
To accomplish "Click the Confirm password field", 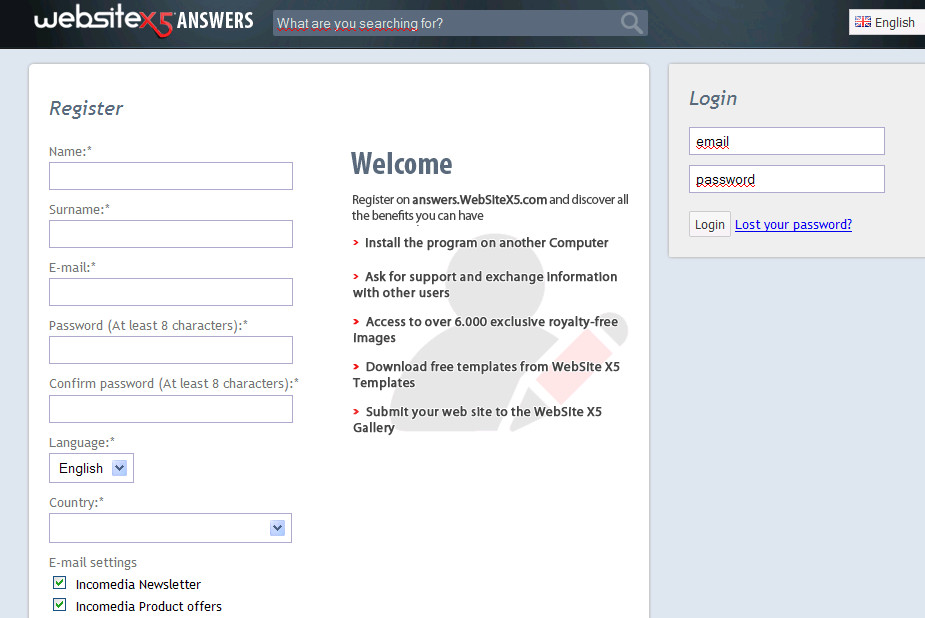I will tap(170, 409).
